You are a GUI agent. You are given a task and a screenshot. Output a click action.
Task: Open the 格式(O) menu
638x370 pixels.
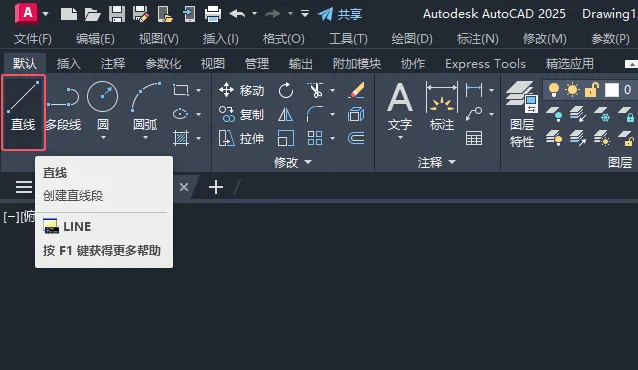tap(283, 39)
